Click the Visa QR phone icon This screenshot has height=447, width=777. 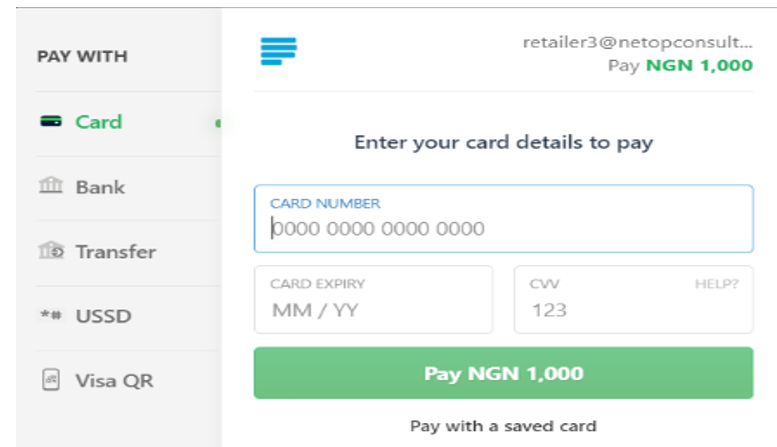51,380
